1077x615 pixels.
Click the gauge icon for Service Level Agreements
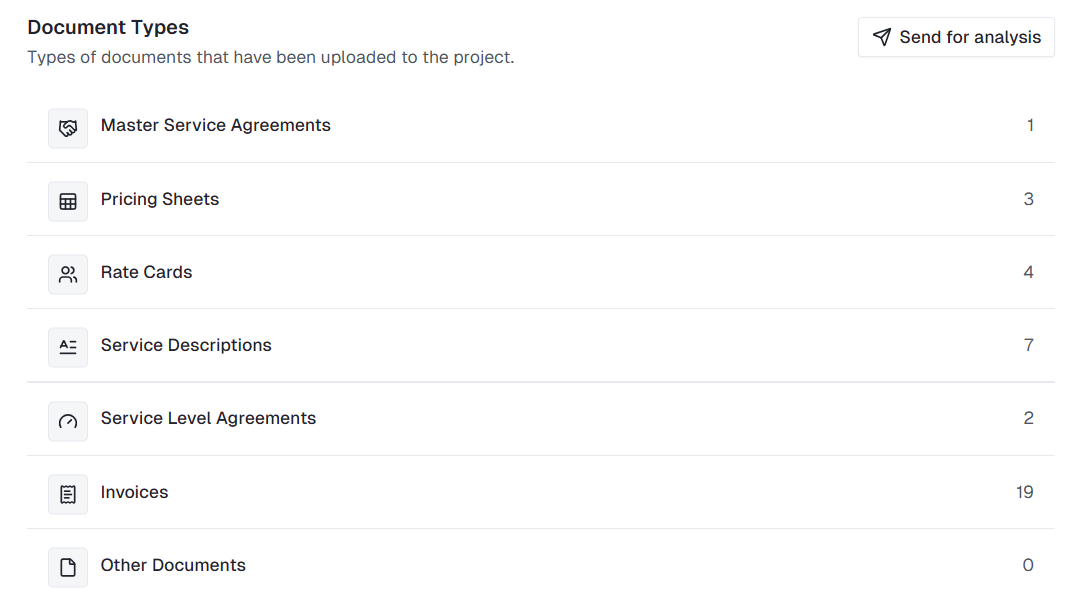click(x=68, y=421)
